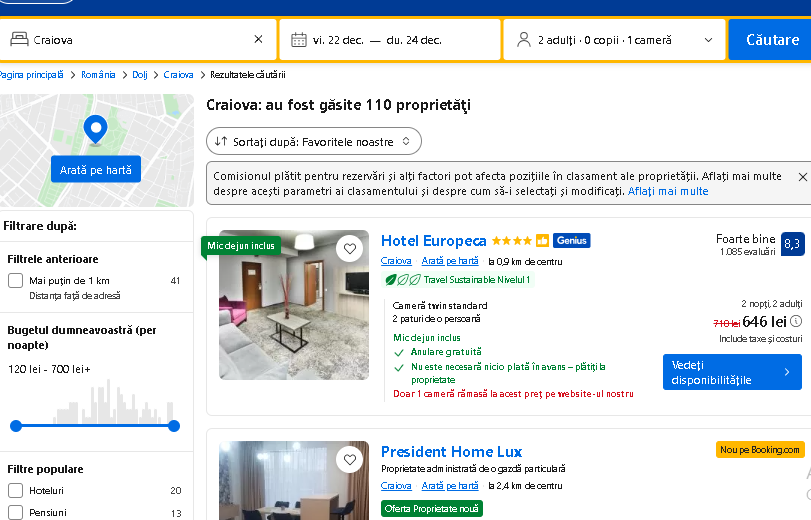Click the budget histogram chart
The height and width of the screenshot is (520, 811).
coord(113,402)
